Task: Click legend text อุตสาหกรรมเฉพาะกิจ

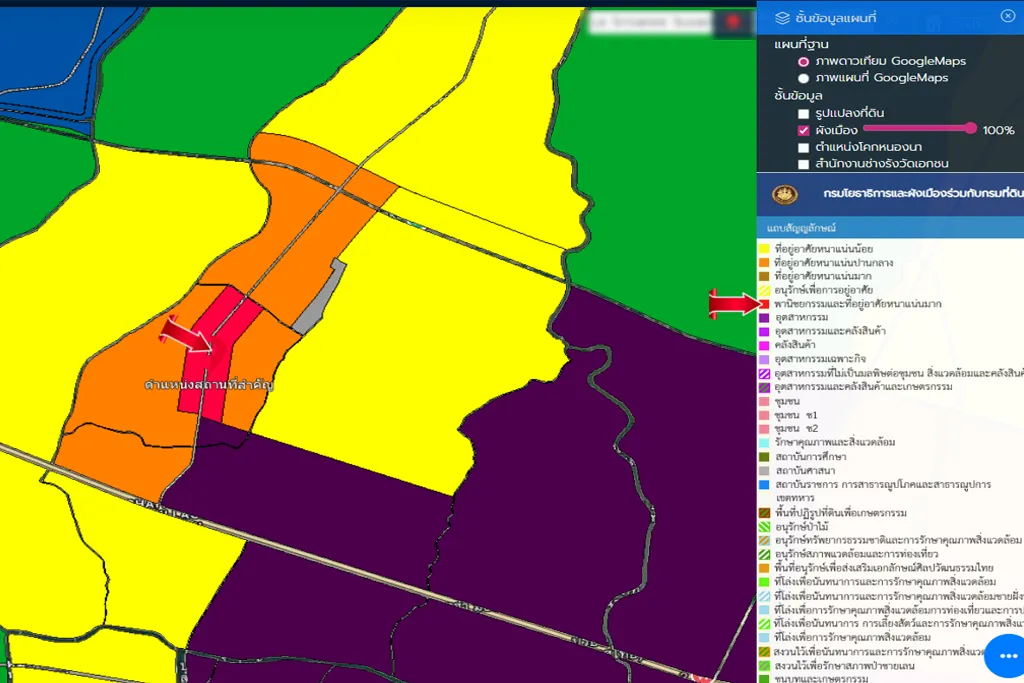Action: 820,359
